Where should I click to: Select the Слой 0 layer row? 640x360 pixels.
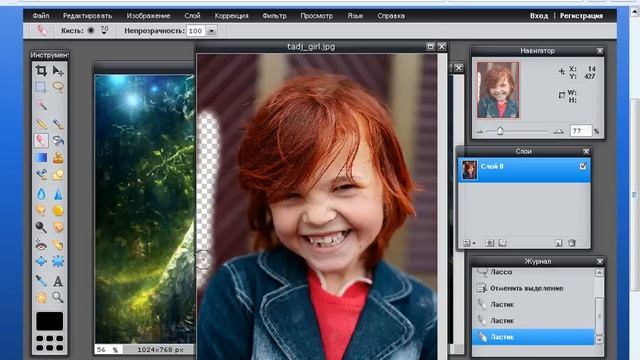coord(524,170)
